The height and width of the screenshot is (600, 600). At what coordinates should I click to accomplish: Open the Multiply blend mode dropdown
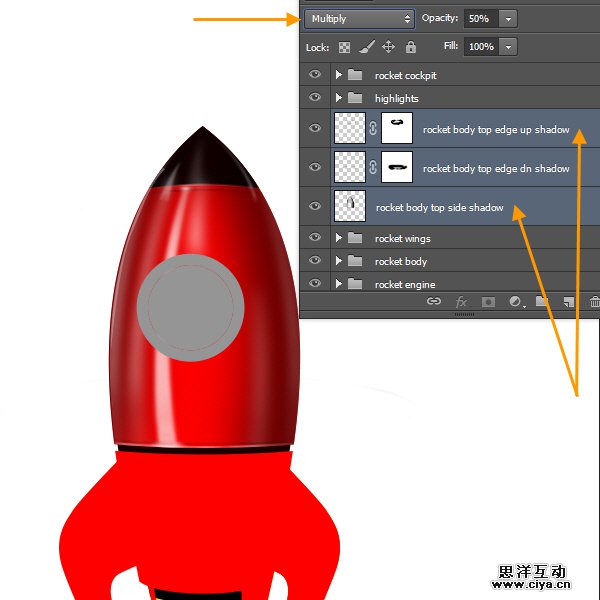pyautogui.click(x=359, y=19)
